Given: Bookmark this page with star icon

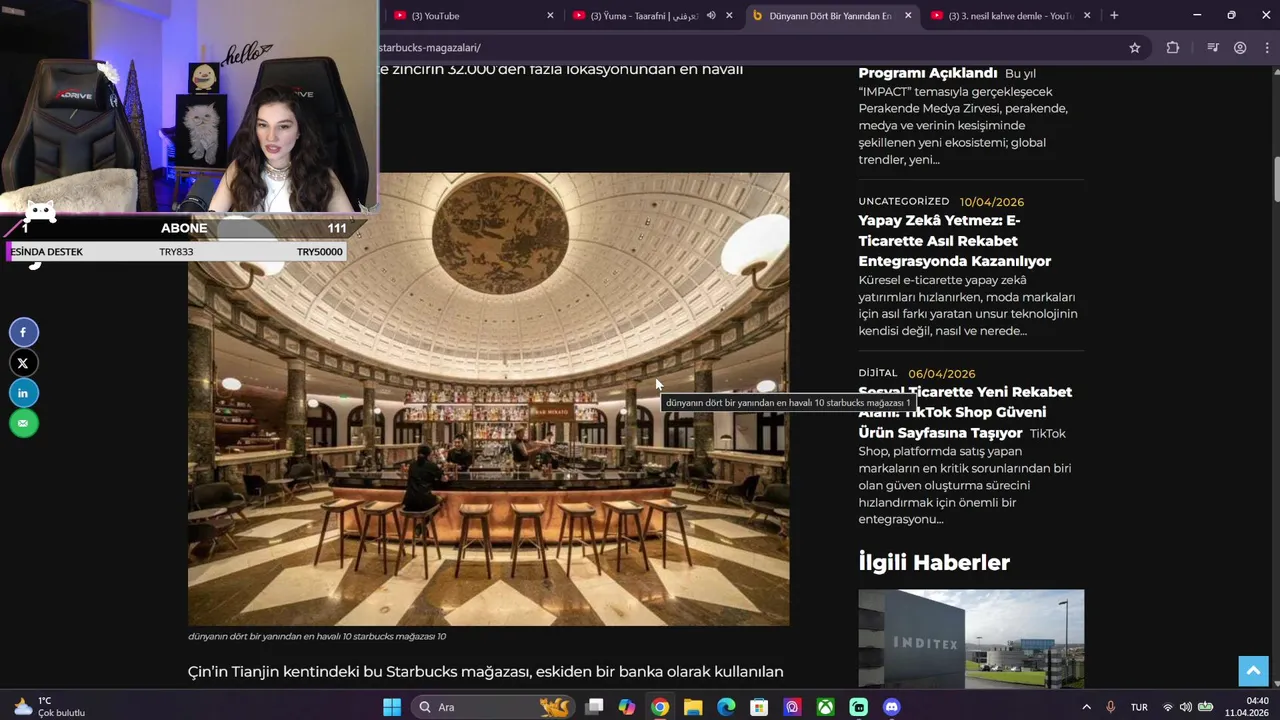Looking at the screenshot, I should pos(1135,47).
